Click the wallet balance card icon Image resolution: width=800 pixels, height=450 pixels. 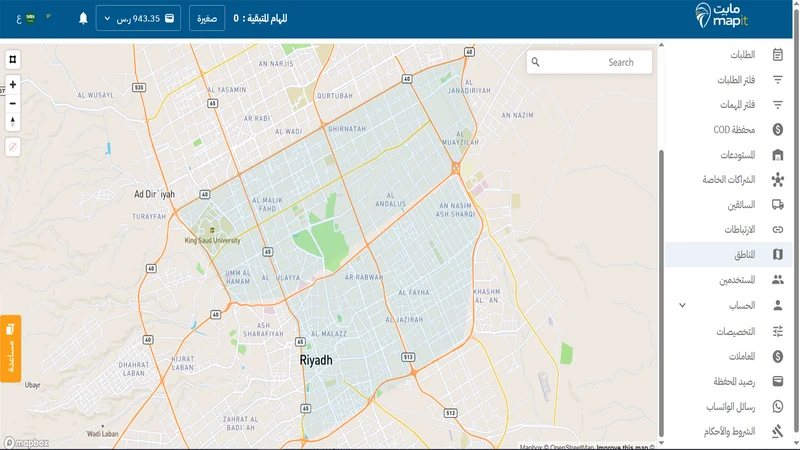778,381
